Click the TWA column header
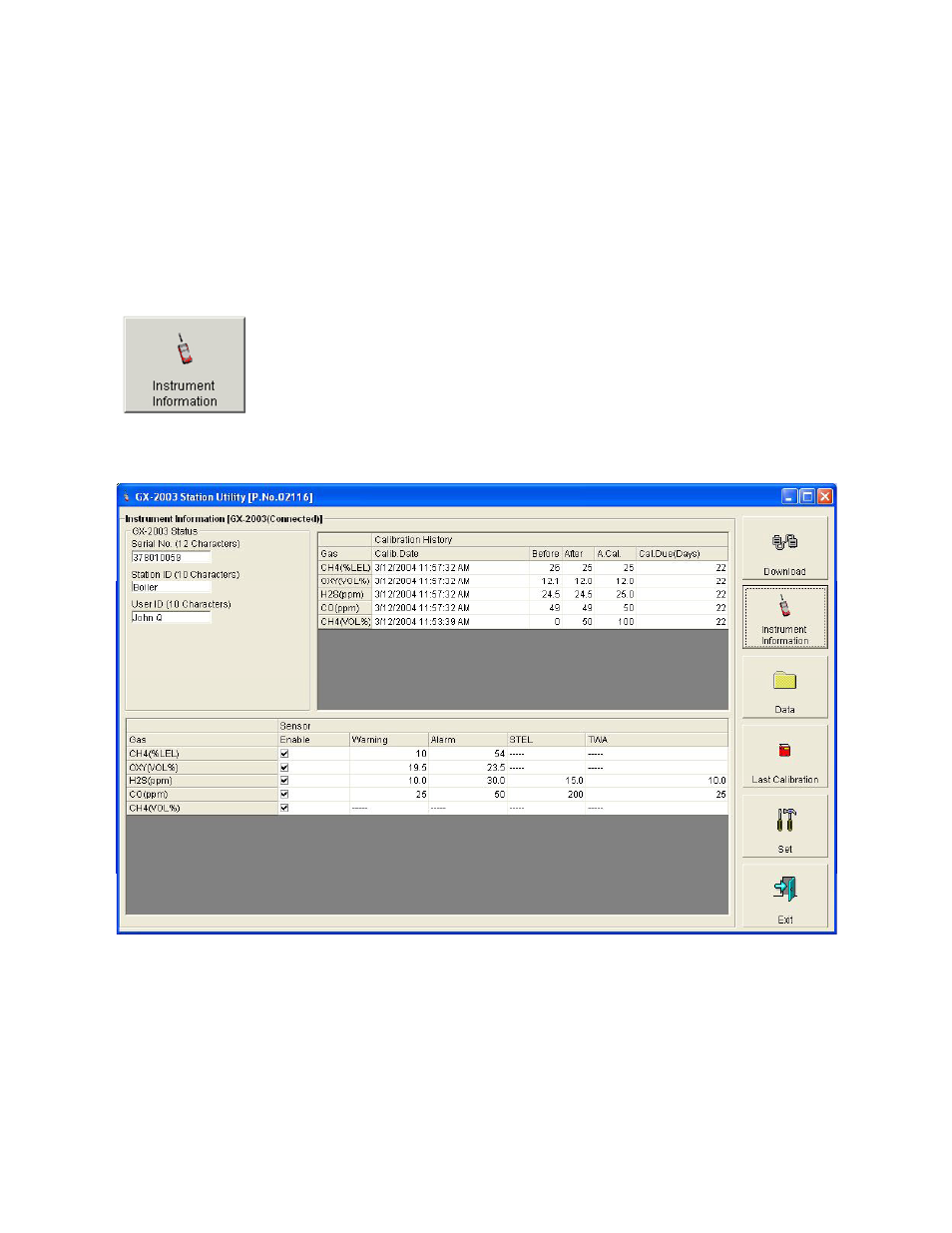952x1233 pixels. pos(657,740)
